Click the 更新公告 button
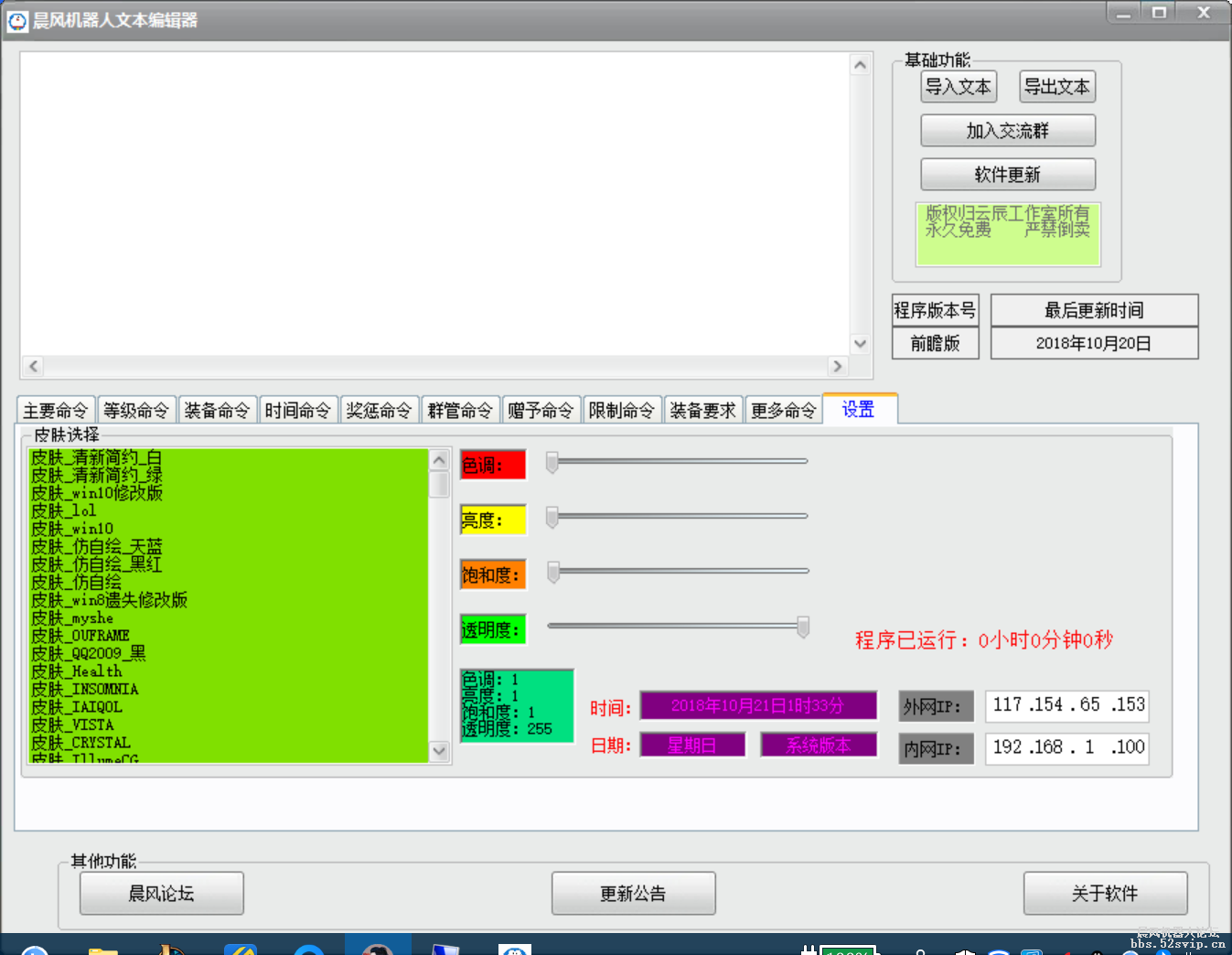Viewport: 1232px width, 955px height. [633, 893]
